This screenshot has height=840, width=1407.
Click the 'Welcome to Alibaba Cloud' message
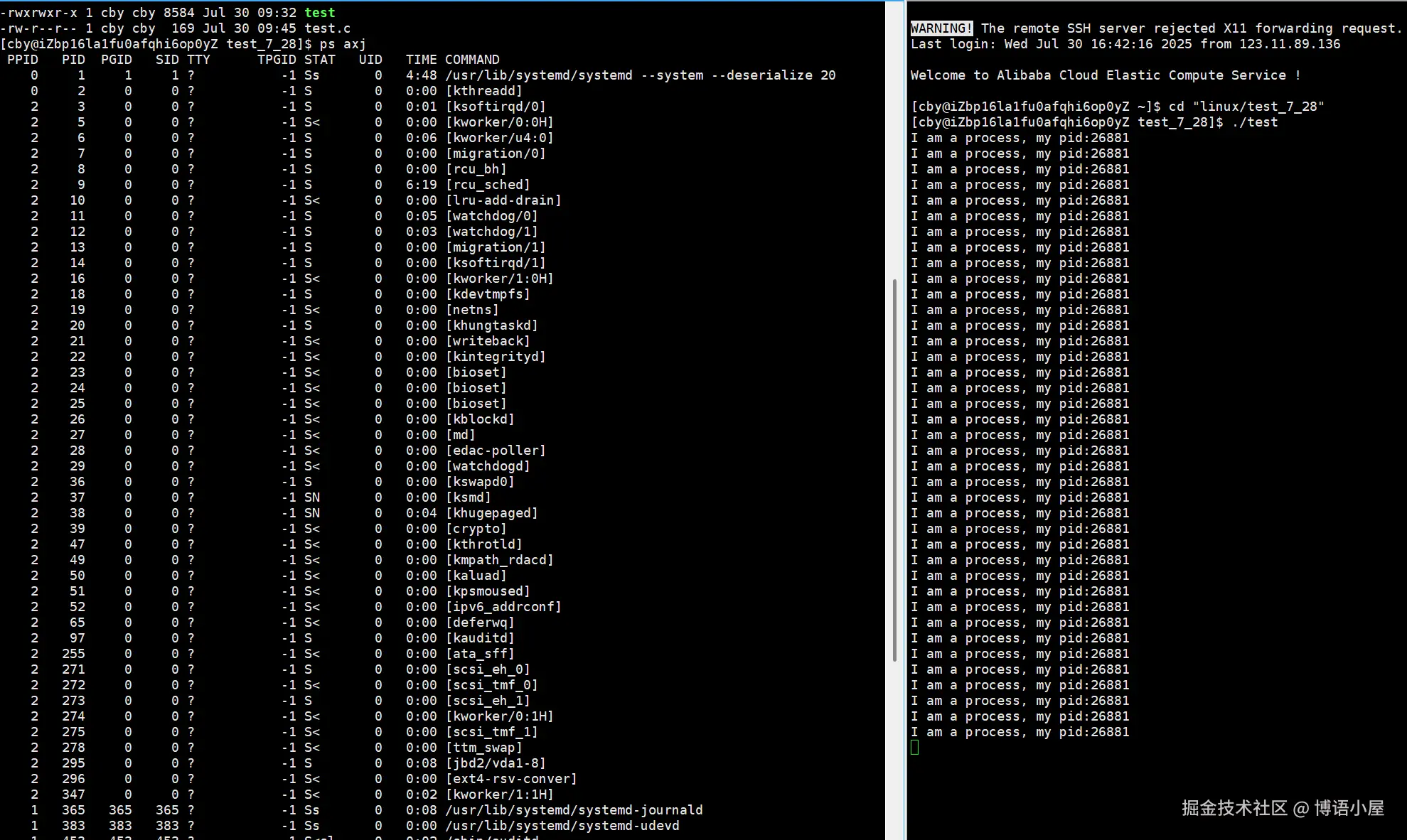(1106, 75)
